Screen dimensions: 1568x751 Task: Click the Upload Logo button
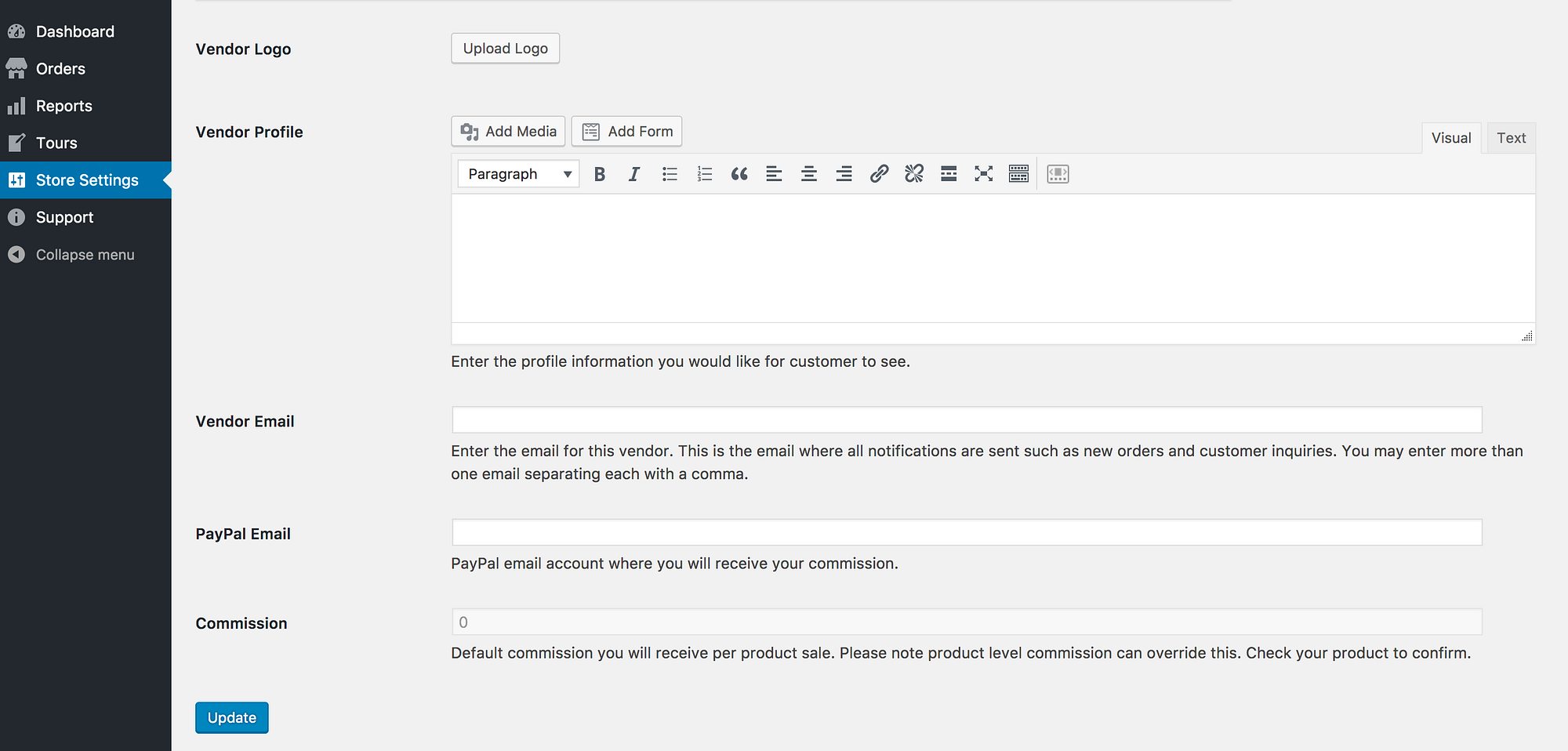point(505,49)
